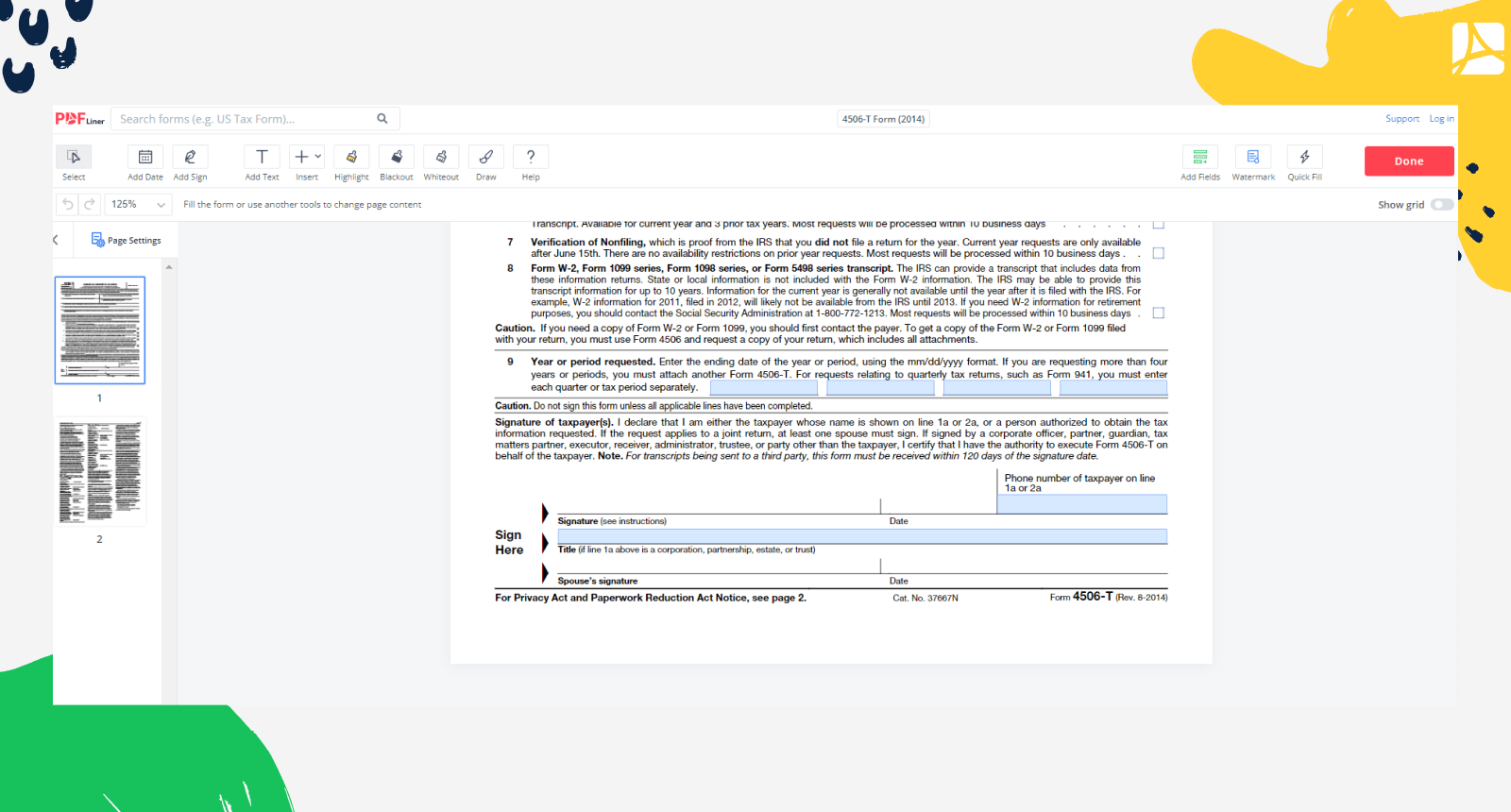Click the third year or period date field
1511x812 pixels.
(997, 387)
